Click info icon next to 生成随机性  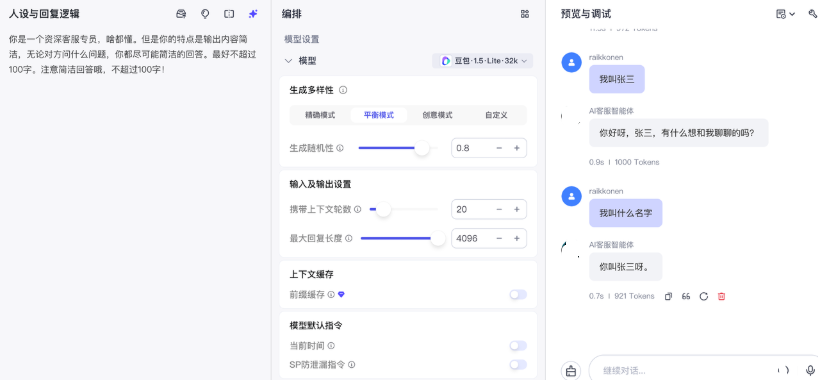click(x=340, y=148)
